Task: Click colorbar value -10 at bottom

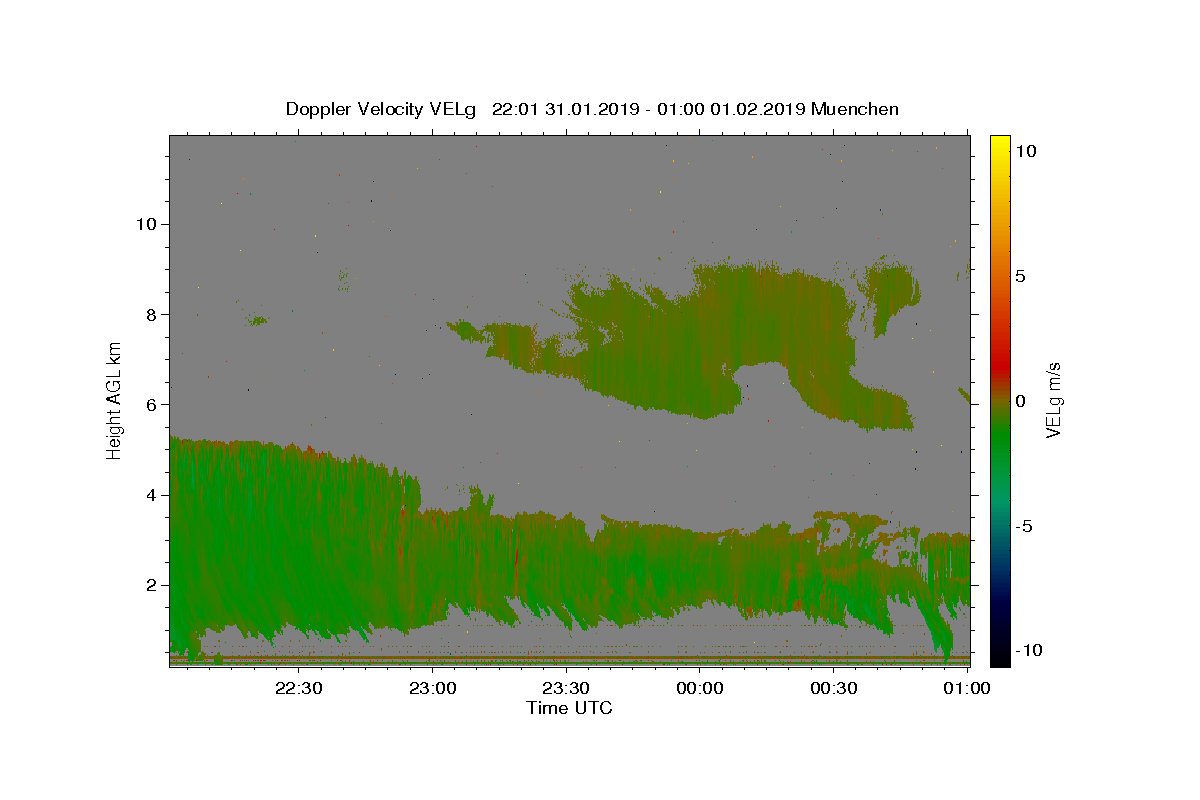Action: (x=1028, y=650)
